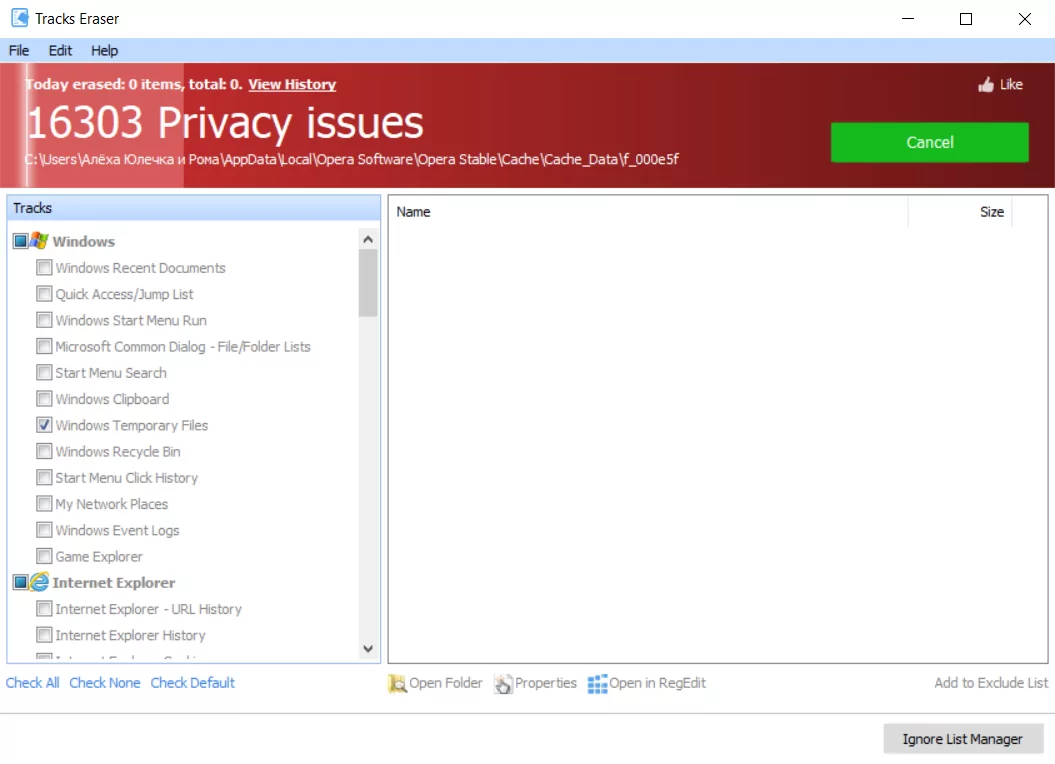Enable Internet Explorer History checkbox
This screenshot has width=1055, height=764.
pyautogui.click(x=44, y=635)
